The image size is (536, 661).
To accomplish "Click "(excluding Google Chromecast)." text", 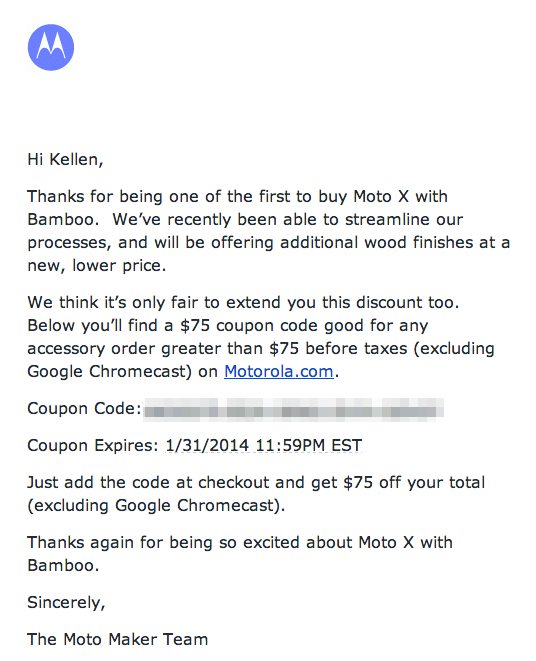I will pyautogui.click(x=156, y=505).
